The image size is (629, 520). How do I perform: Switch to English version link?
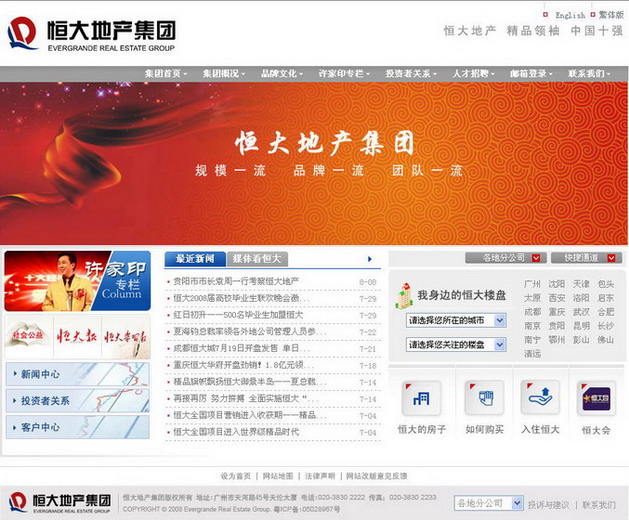tap(570, 15)
